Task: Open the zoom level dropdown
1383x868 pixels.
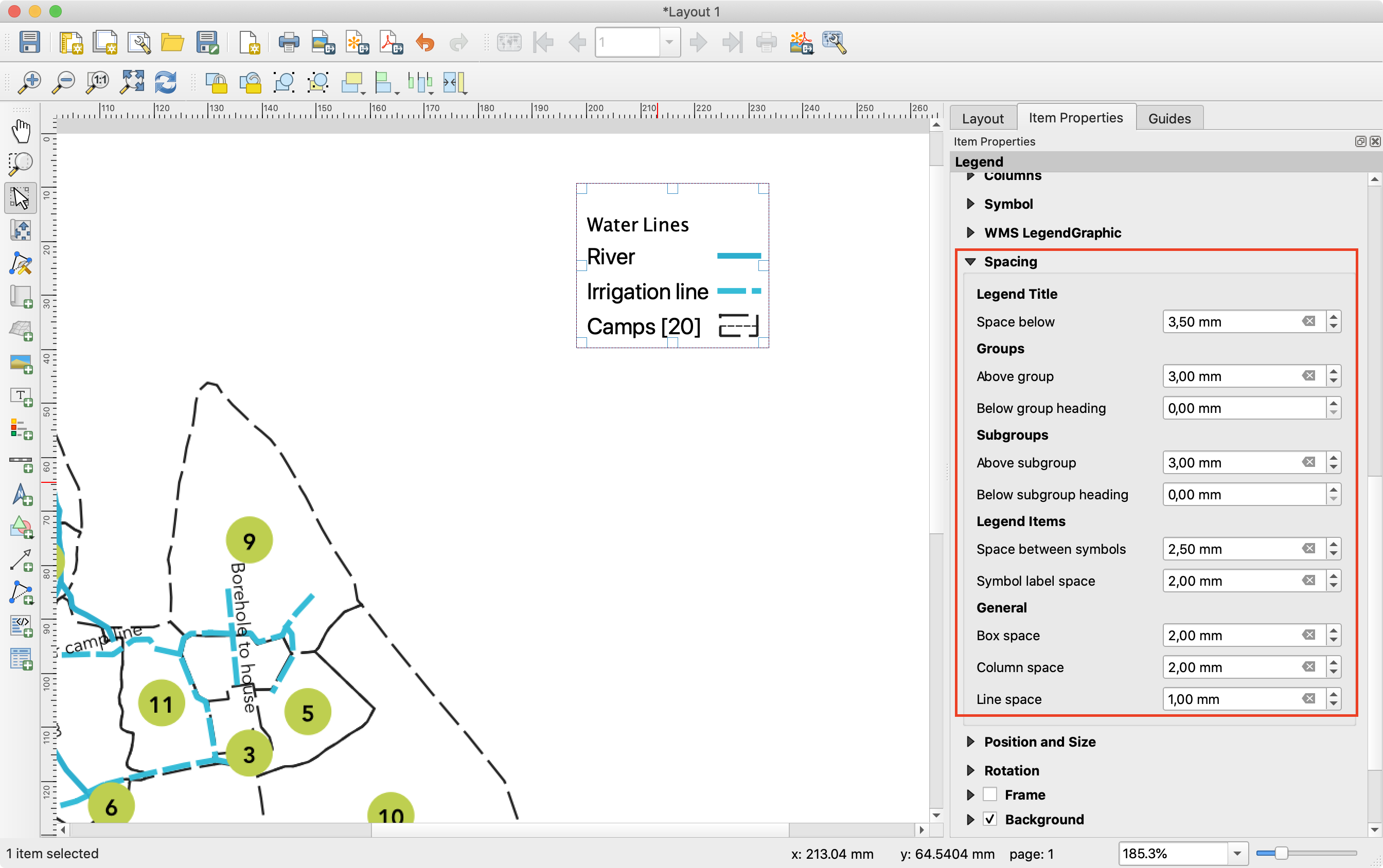Action: tap(1237, 854)
